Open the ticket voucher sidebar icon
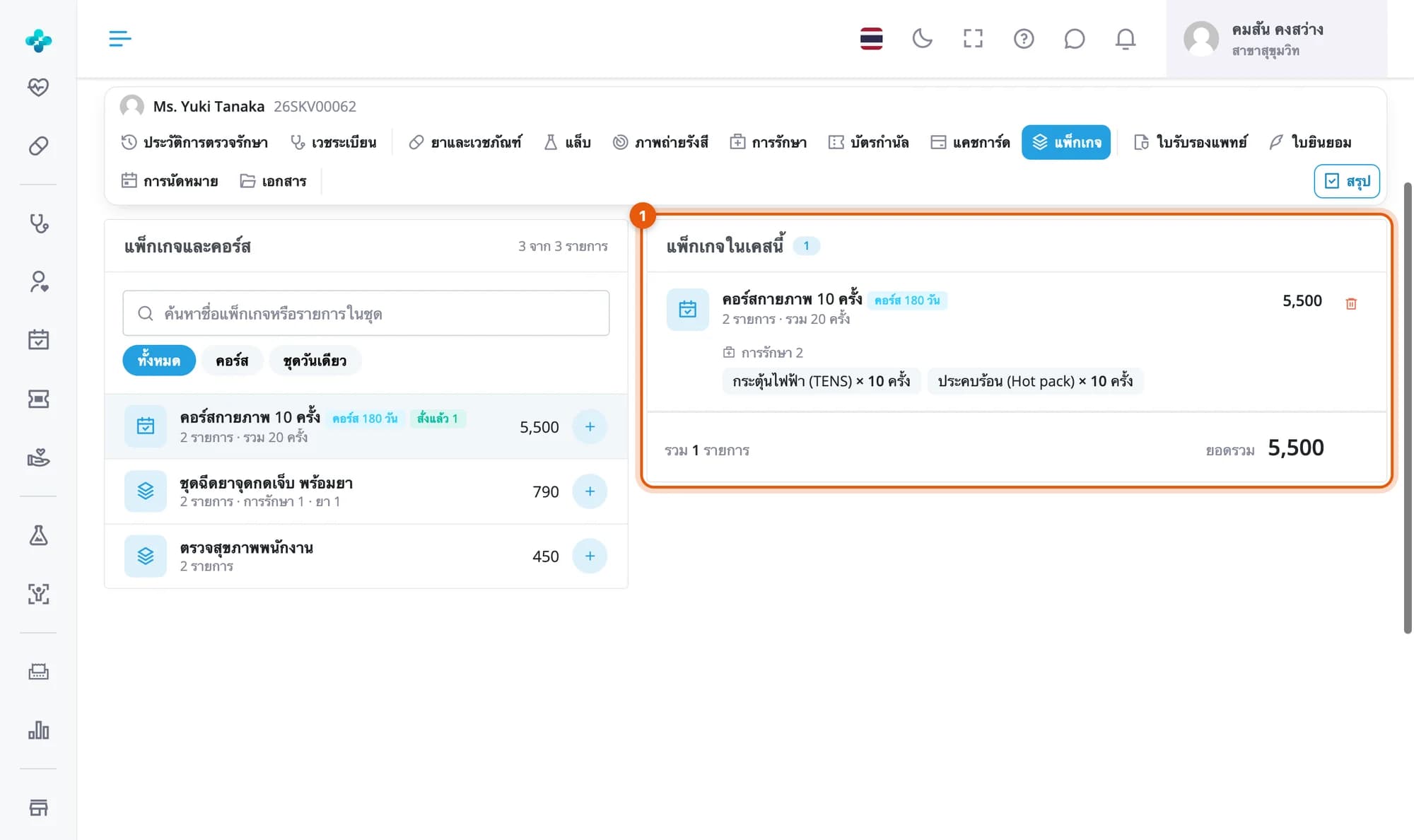Image resolution: width=1414 pixels, height=840 pixels. click(x=38, y=399)
